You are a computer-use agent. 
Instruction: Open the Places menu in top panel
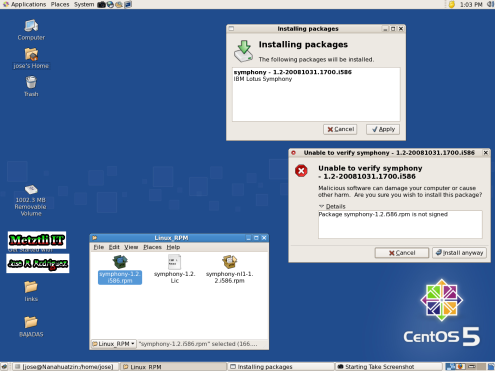tap(60, 4)
